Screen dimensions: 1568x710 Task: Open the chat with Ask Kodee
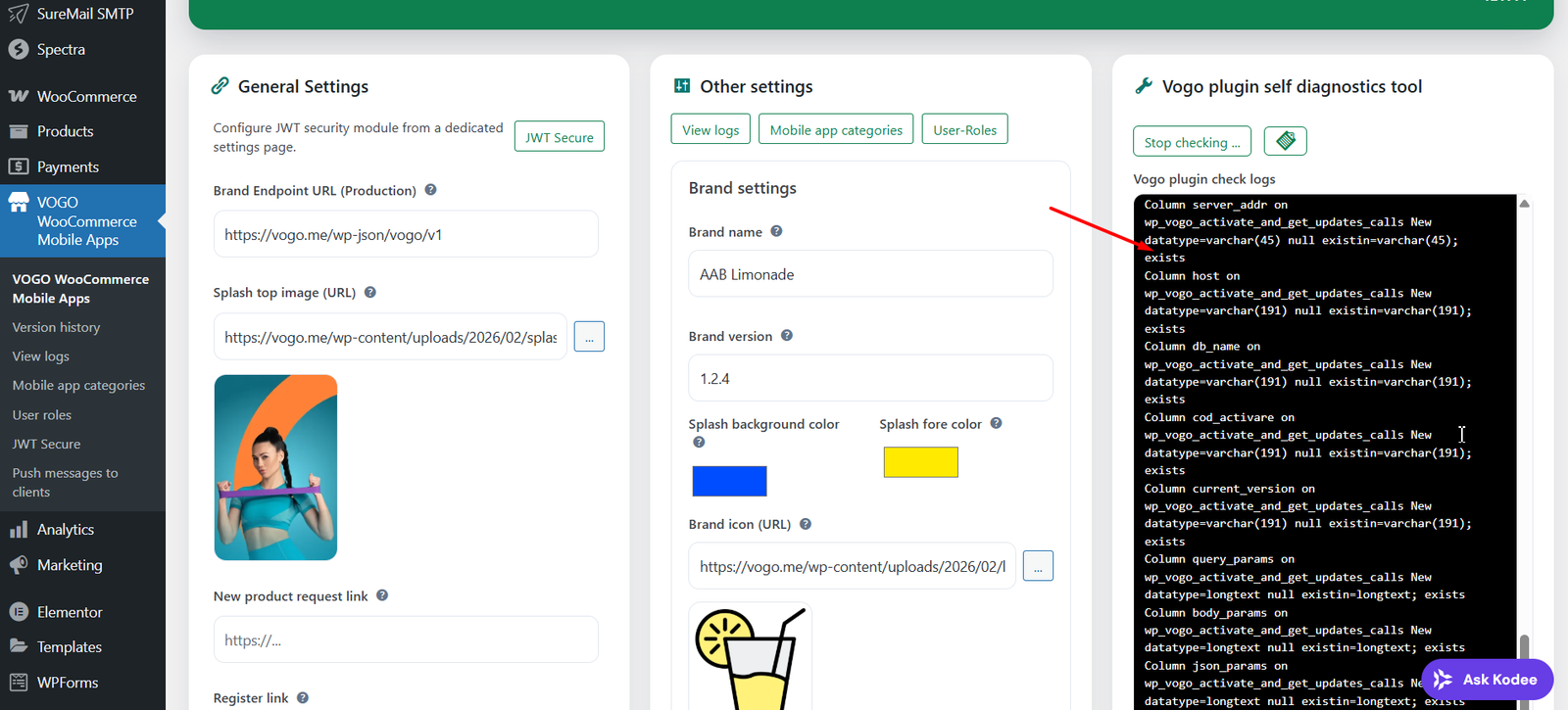coord(1487,680)
